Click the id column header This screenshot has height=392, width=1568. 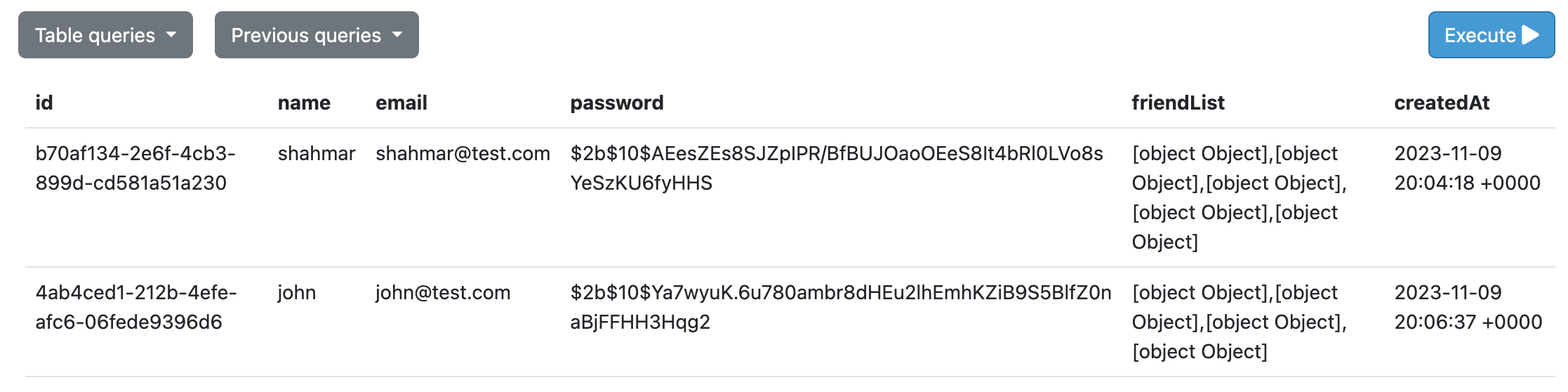44,103
